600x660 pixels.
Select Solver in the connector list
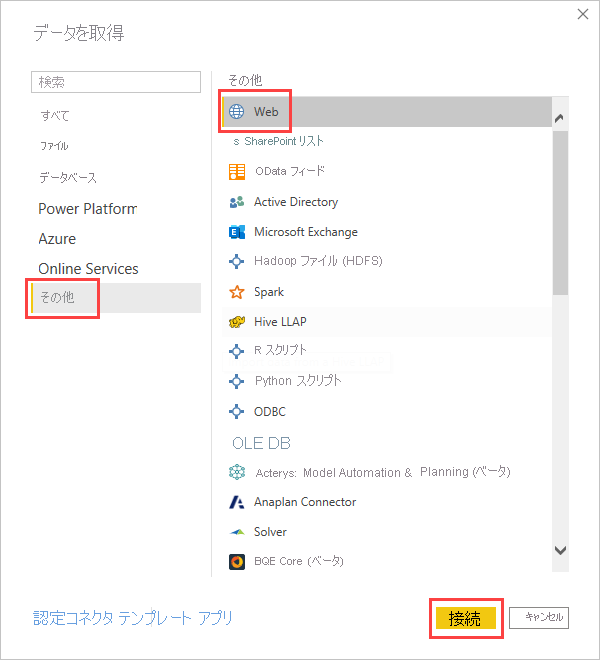point(270,532)
